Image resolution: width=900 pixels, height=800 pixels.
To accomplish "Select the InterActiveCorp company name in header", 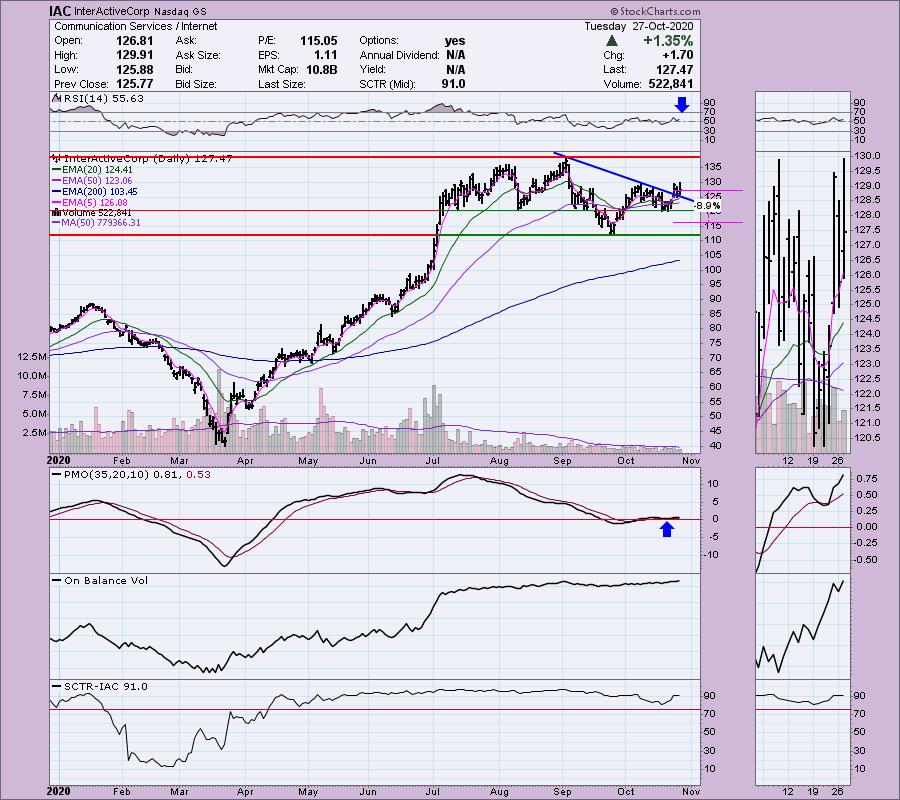I will tap(111, 11).
